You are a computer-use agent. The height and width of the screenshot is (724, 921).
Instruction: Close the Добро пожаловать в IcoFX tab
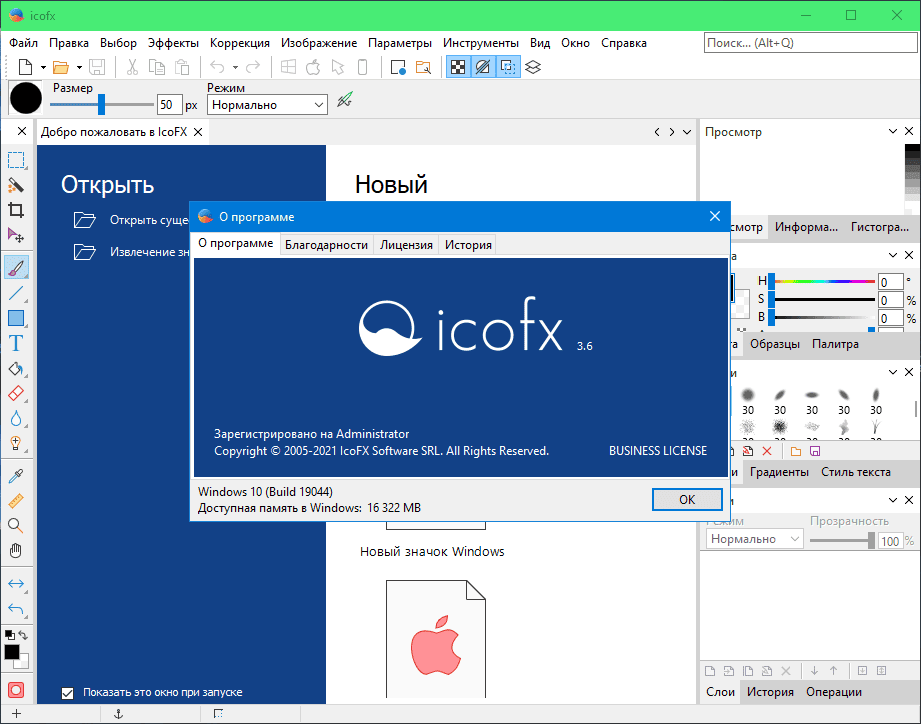point(199,132)
